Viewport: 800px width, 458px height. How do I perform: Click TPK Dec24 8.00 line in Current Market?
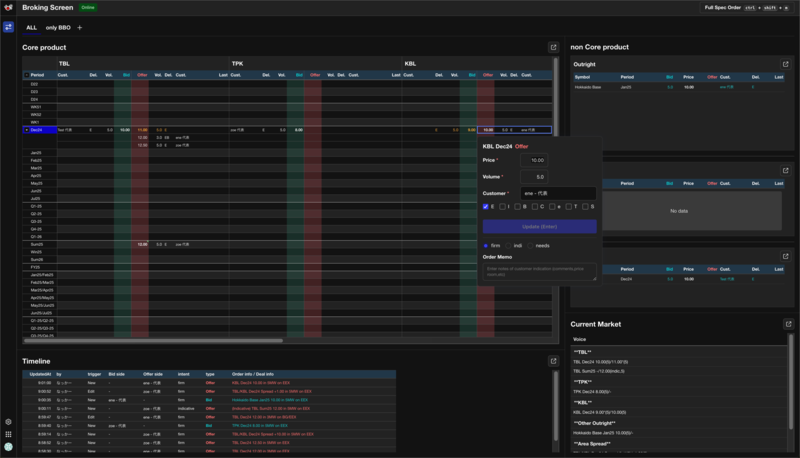point(592,392)
